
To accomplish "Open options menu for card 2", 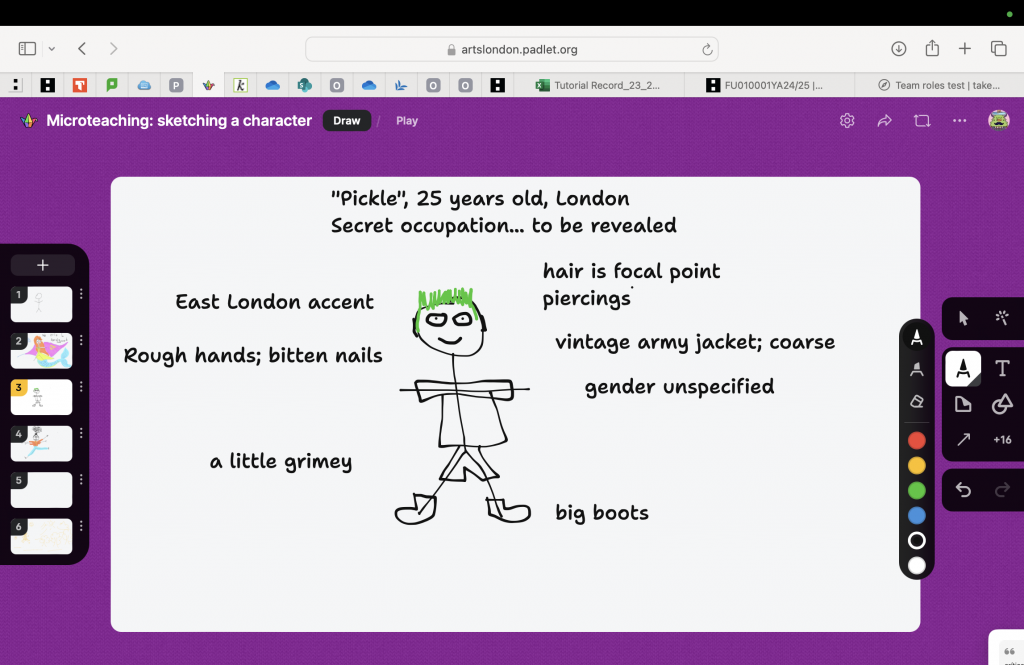I will click(82, 341).
